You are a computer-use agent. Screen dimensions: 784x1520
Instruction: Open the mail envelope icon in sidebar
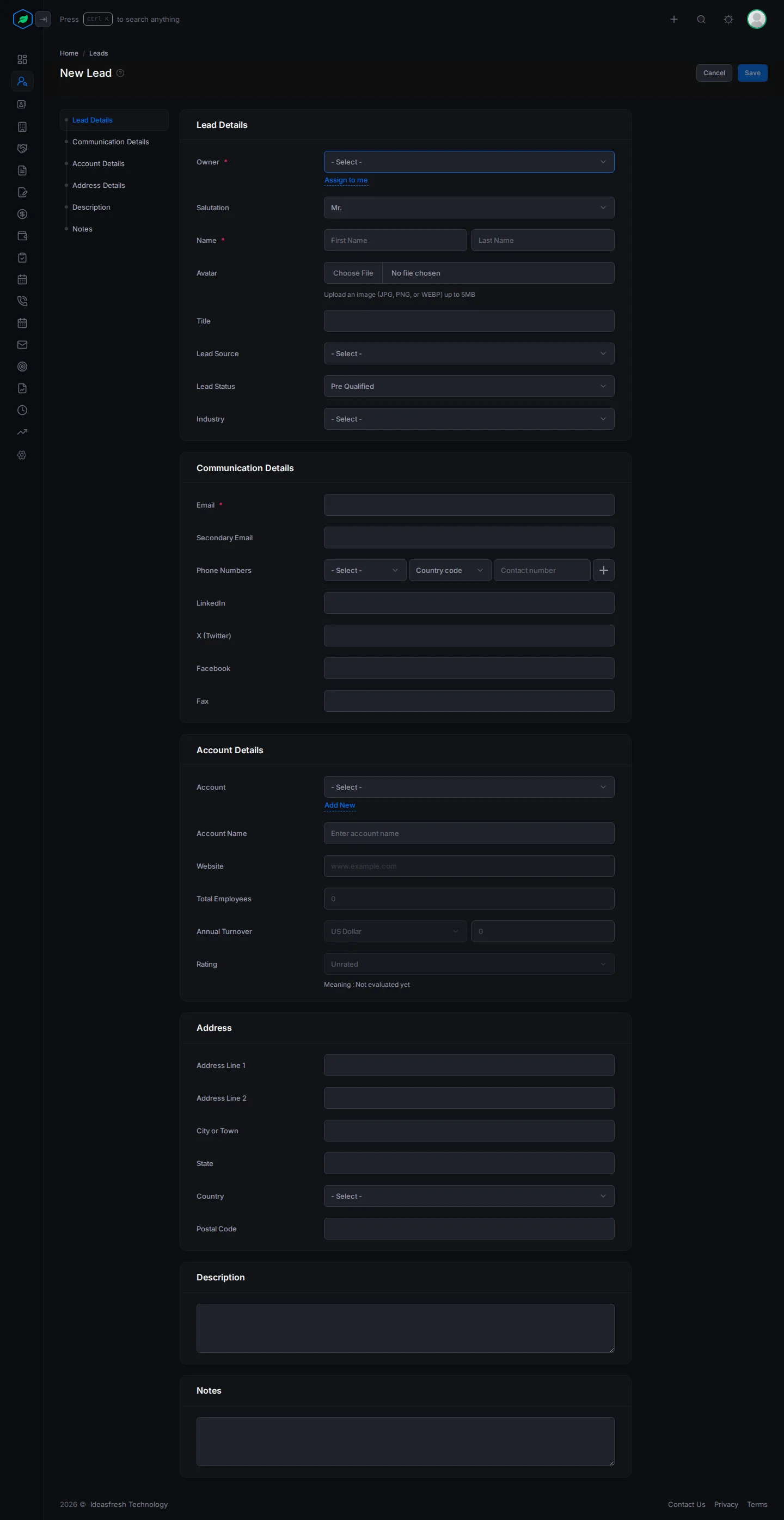coord(22,345)
